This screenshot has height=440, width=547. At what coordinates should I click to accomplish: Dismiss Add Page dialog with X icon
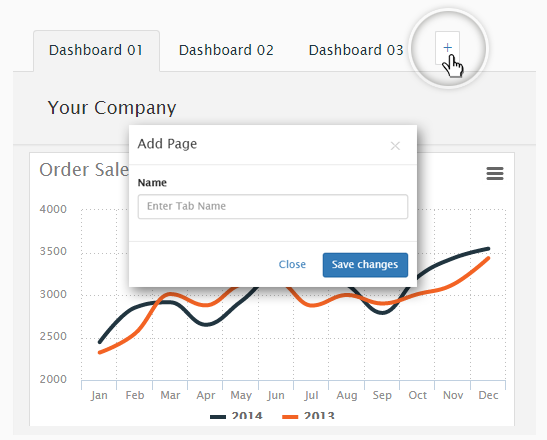[x=395, y=146]
